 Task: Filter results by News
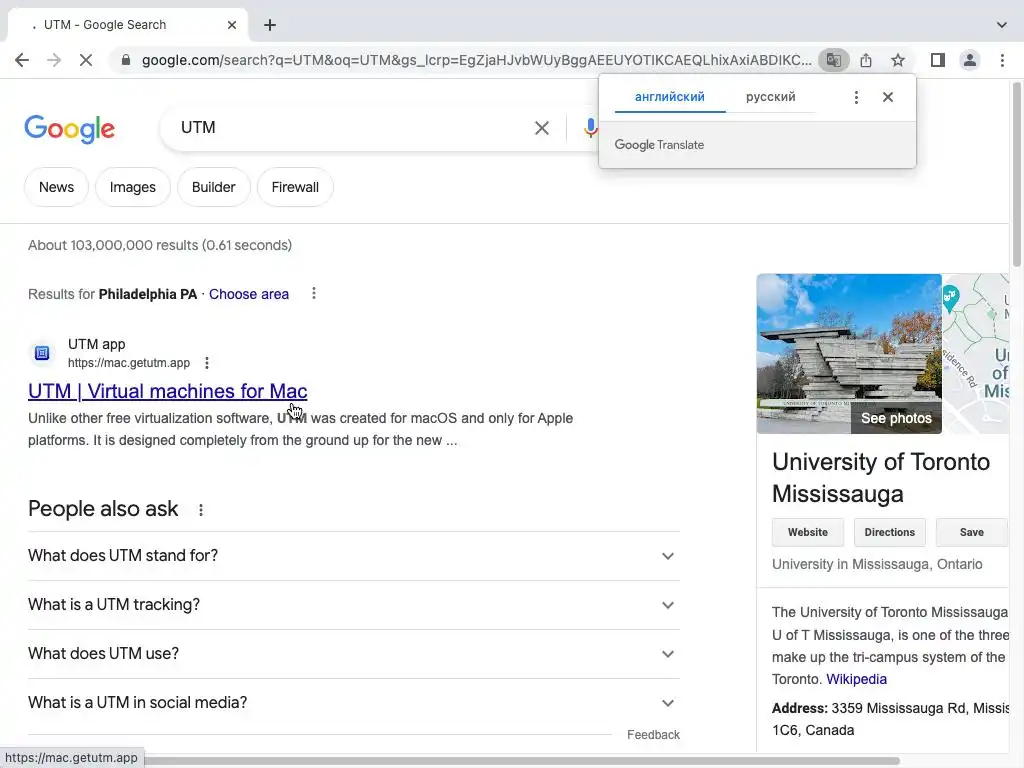tap(56, 187)
